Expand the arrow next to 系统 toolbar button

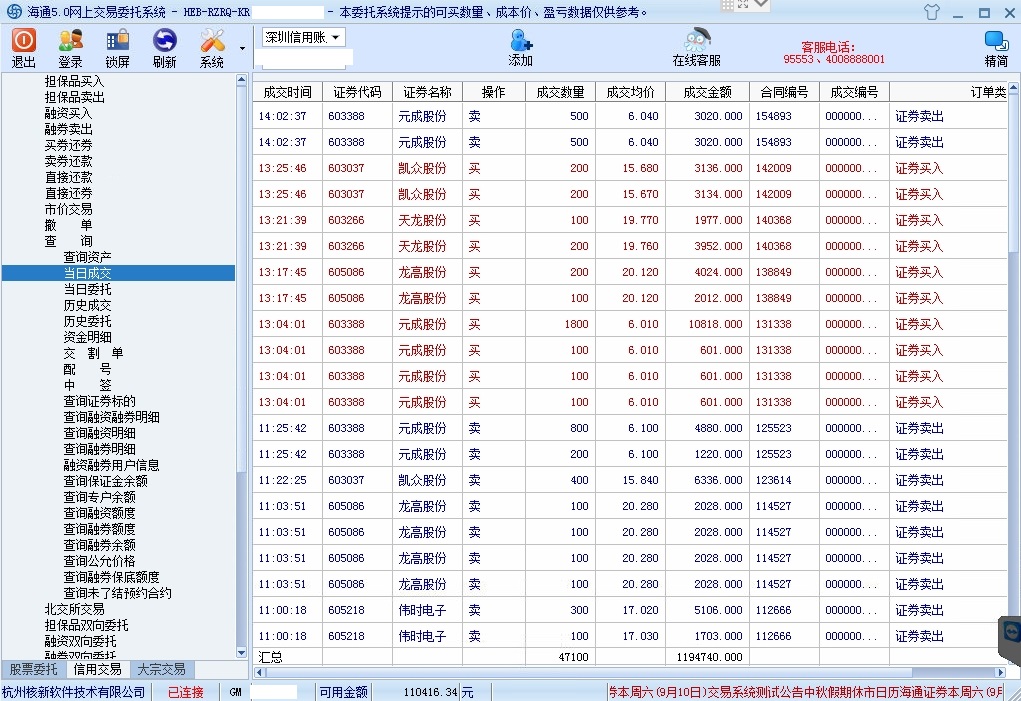pyautogui.click(x=242, y=48)
